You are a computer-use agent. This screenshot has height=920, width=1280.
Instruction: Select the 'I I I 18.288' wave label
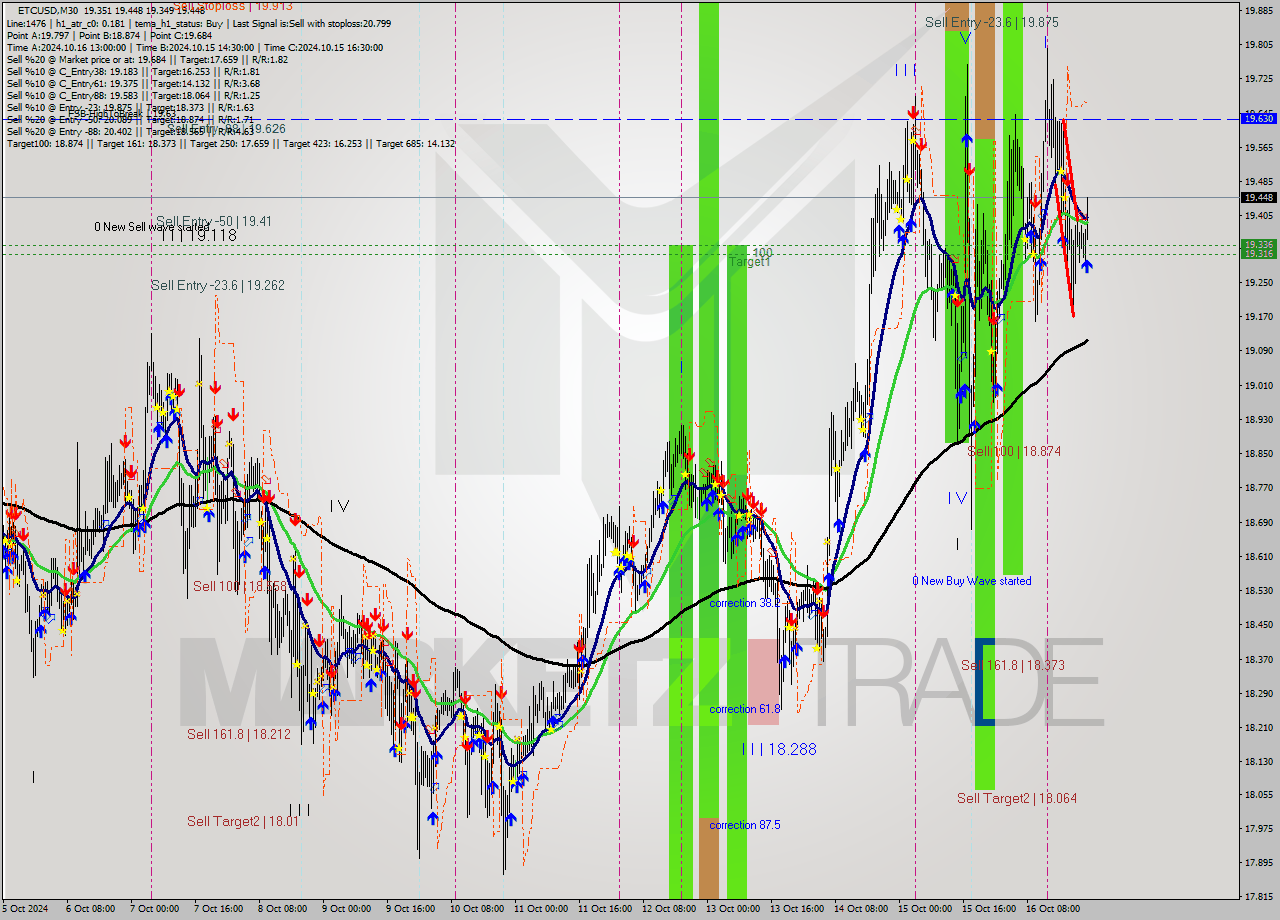coord(779,748)
